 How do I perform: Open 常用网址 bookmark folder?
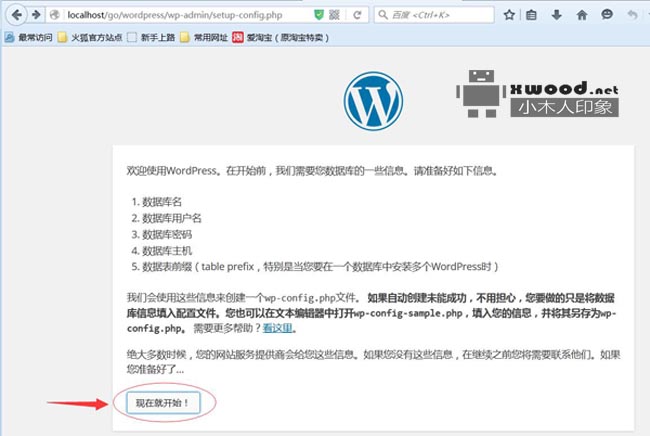tap(204, 38)
